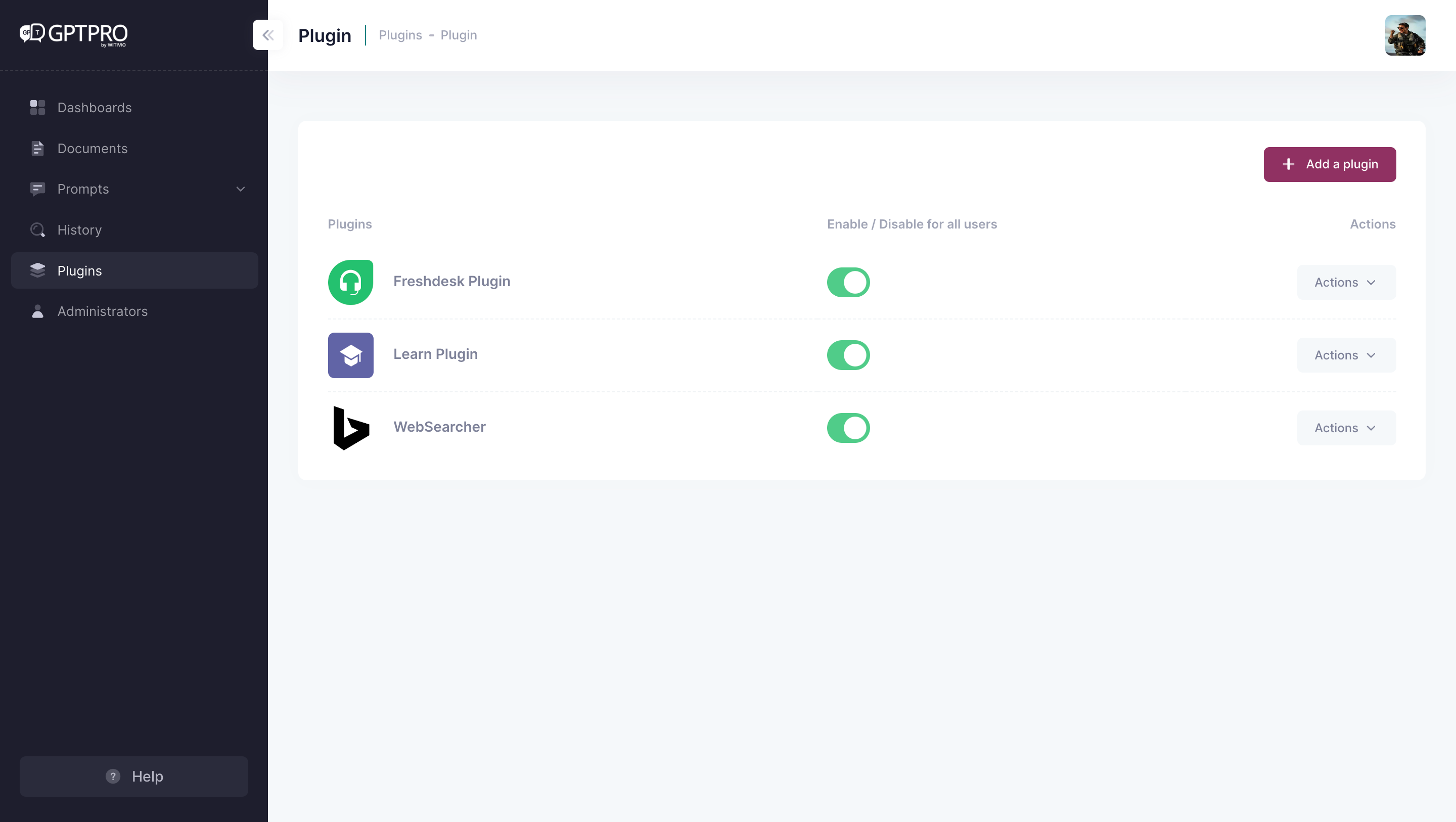
Task: Open the Dashboards section icon
Action: pyautogui.click(x=37, y=107)
